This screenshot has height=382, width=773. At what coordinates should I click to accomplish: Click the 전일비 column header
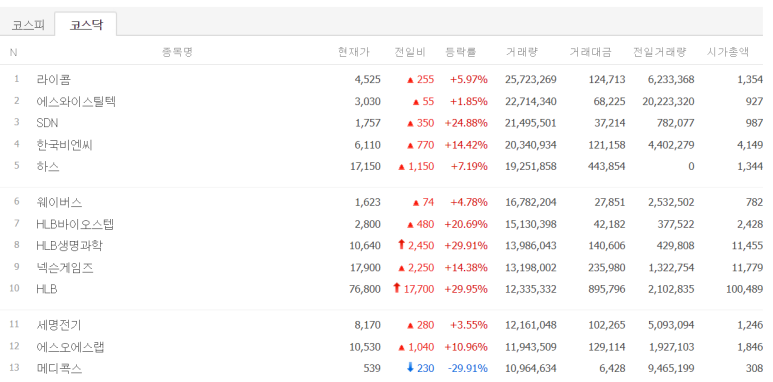(410, 52)
